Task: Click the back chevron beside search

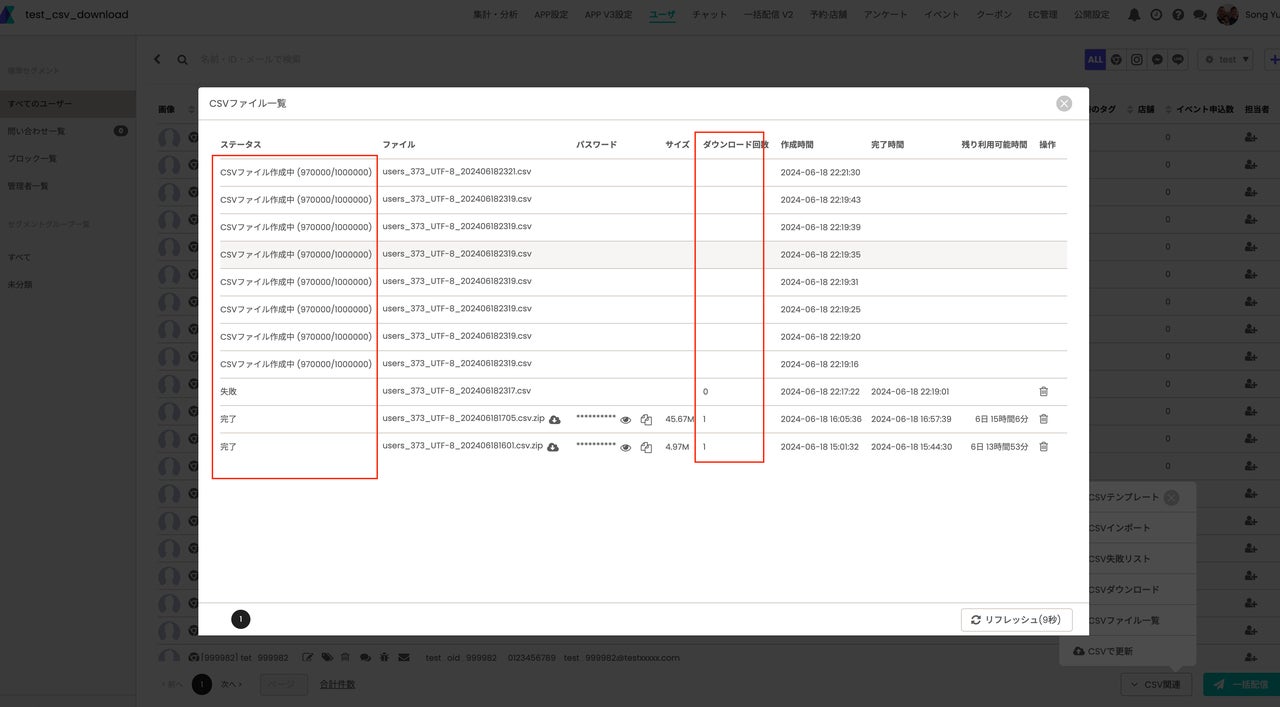Action: [x=157, y=60]
